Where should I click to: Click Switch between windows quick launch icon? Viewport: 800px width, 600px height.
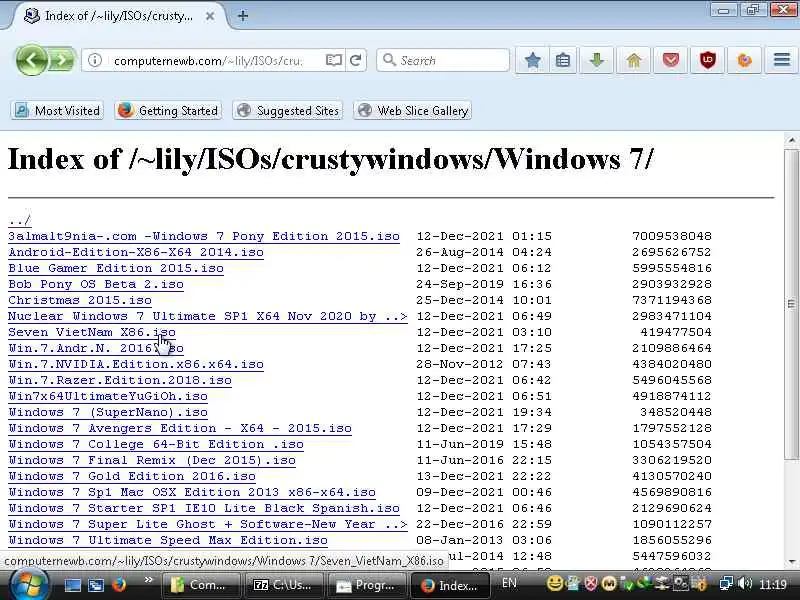pyautogui.click(x=96, y=585)
